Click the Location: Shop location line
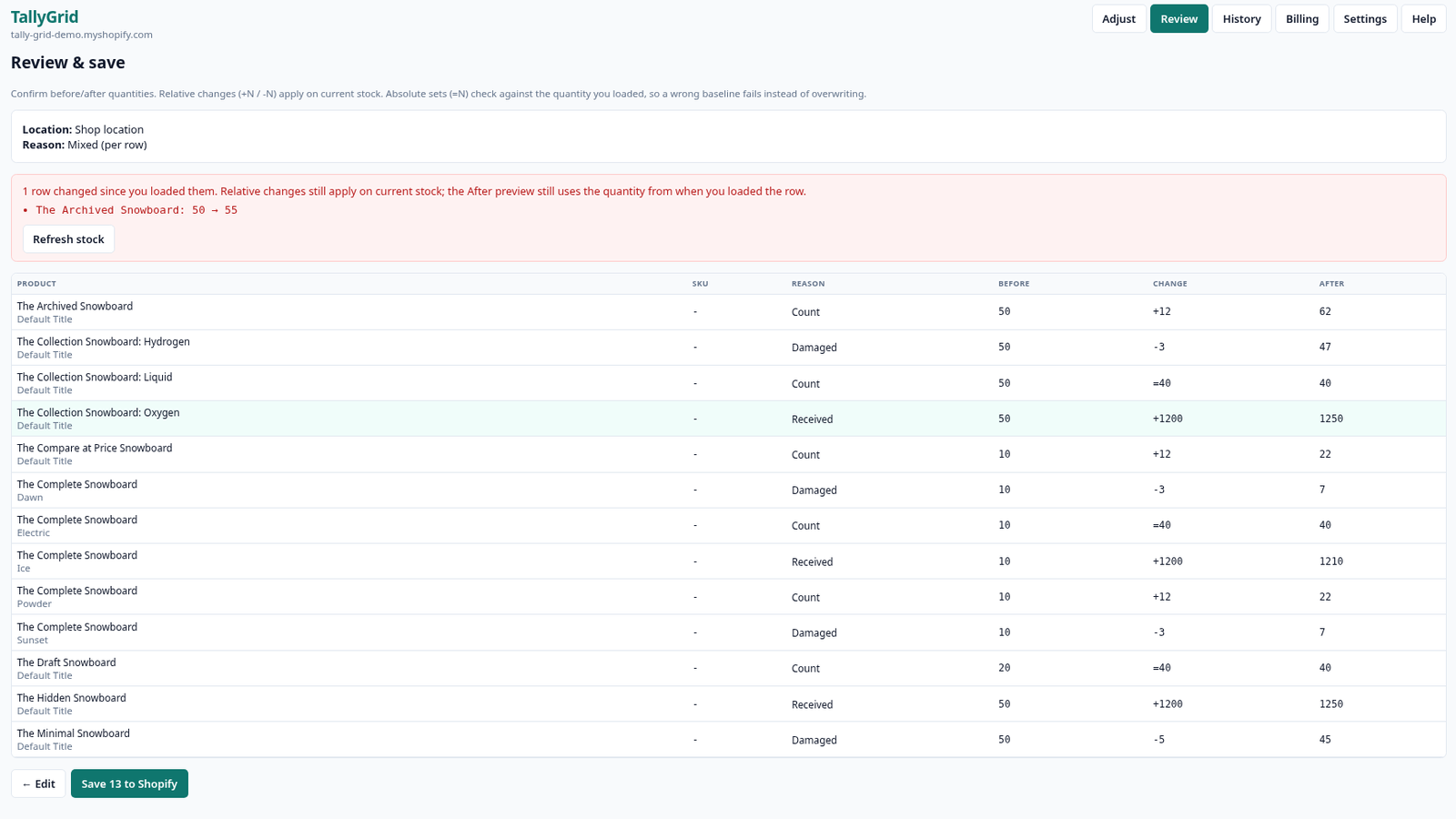This screenshot has height=819, width=1456. coord(83,129)
